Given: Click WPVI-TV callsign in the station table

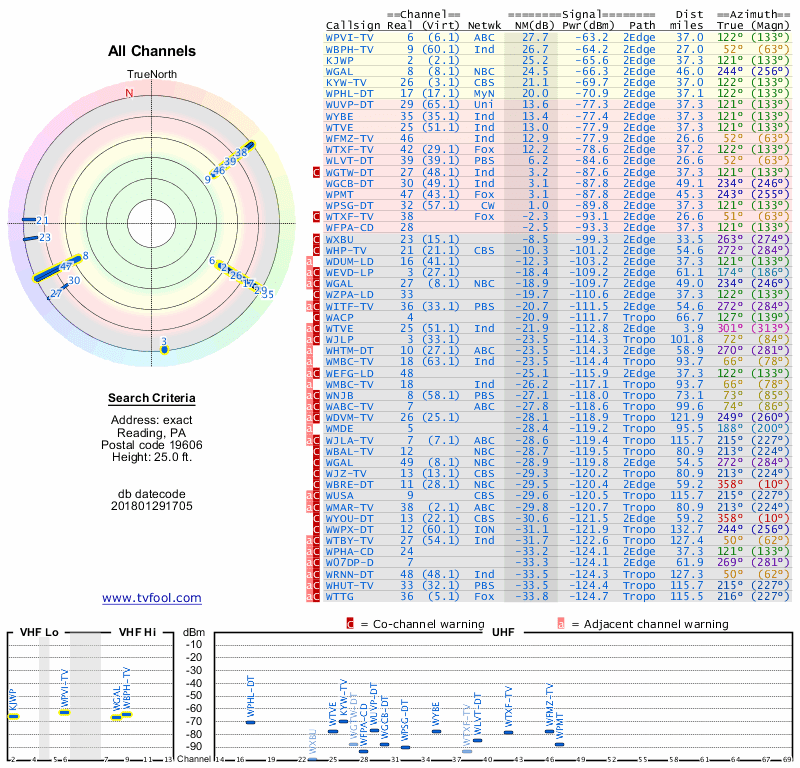Looking at the screenshot, I should click(x=349, y=38).
